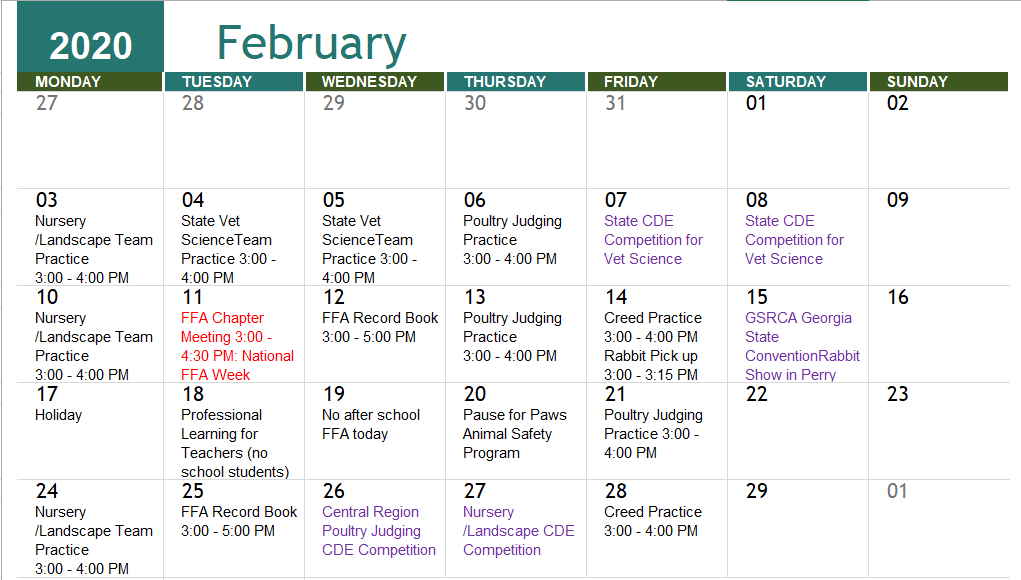The height and width of the screenshot is (580, 1021).
Task: Select the SATURDAY column header
Action: click(x=786, y=82)
